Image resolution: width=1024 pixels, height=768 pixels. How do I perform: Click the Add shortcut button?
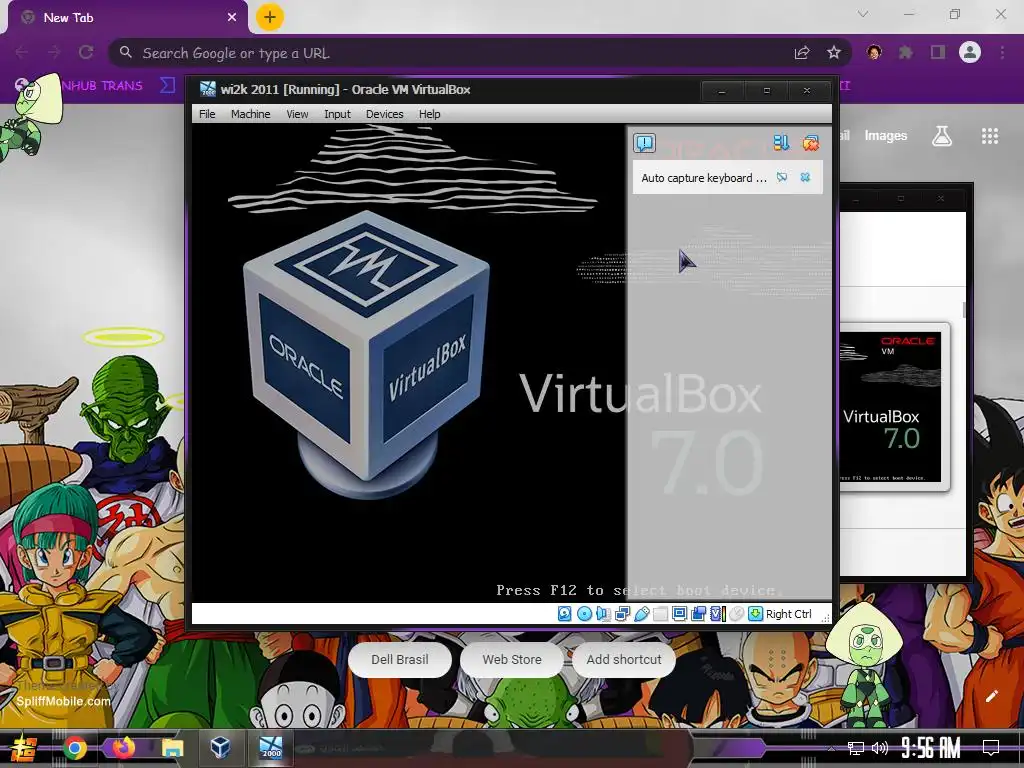624,660
